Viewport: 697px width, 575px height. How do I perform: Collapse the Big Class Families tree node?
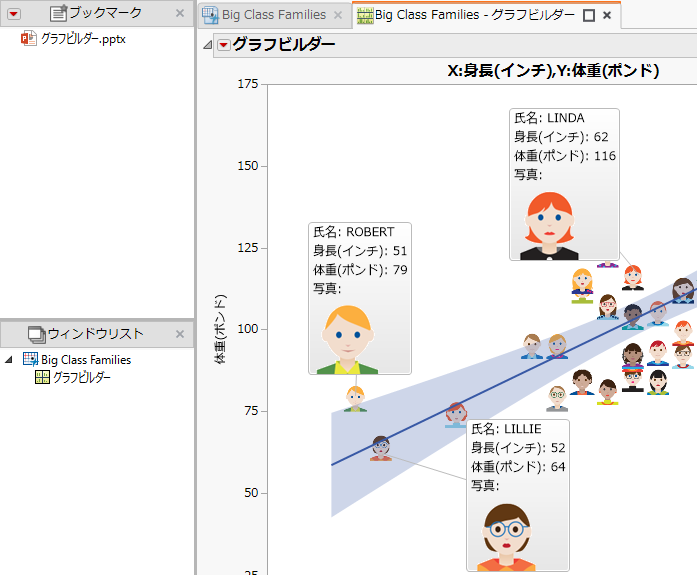[x=8, y=359]
